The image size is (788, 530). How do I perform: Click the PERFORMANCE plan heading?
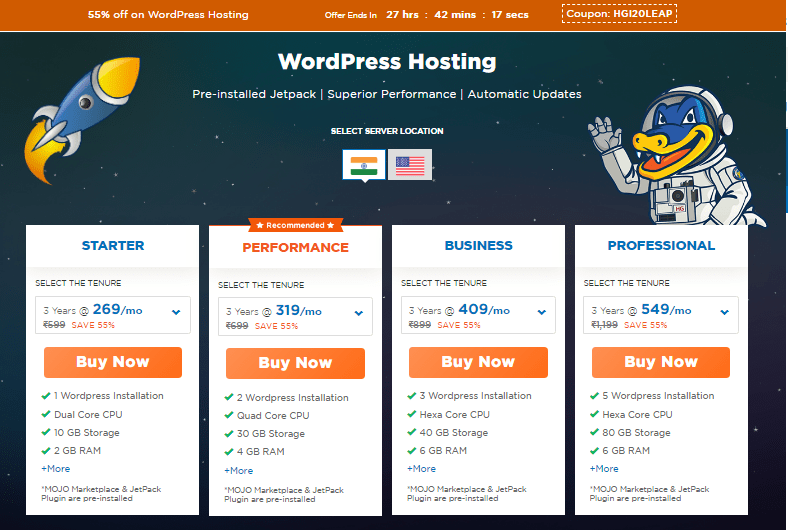(296, 248)
